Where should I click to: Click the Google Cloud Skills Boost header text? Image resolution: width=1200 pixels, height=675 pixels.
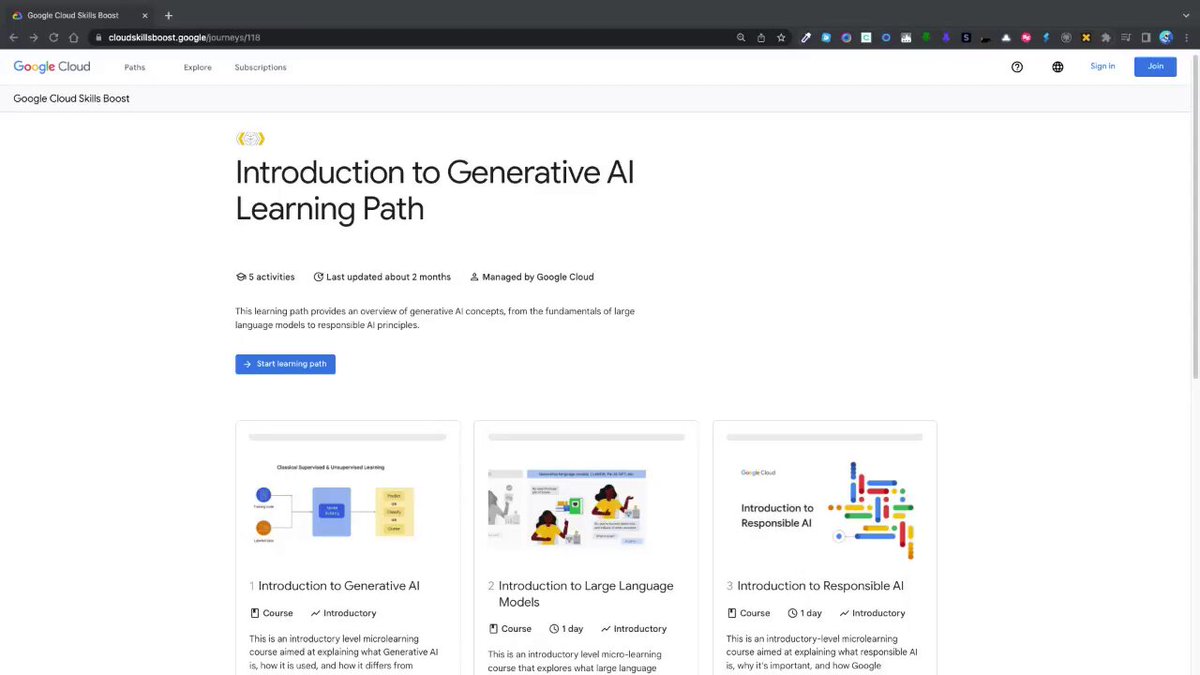pos(71,98)
